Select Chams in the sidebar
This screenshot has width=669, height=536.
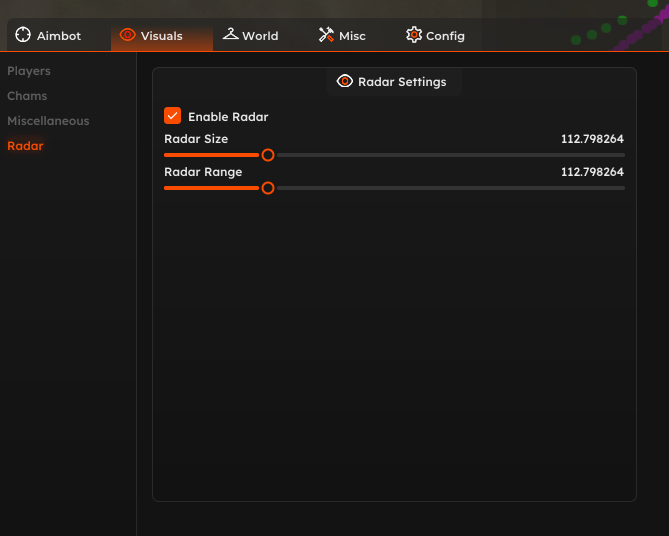tap(27, 96)
